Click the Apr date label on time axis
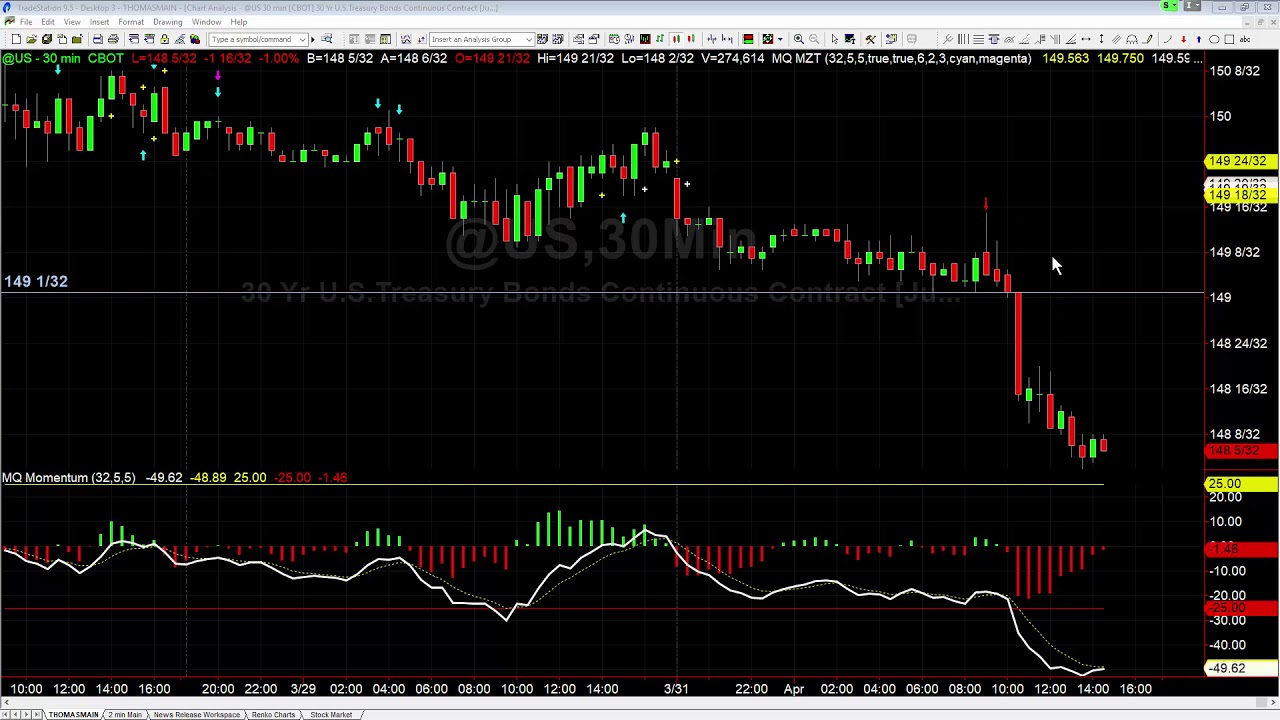 (x=794, y=689)
